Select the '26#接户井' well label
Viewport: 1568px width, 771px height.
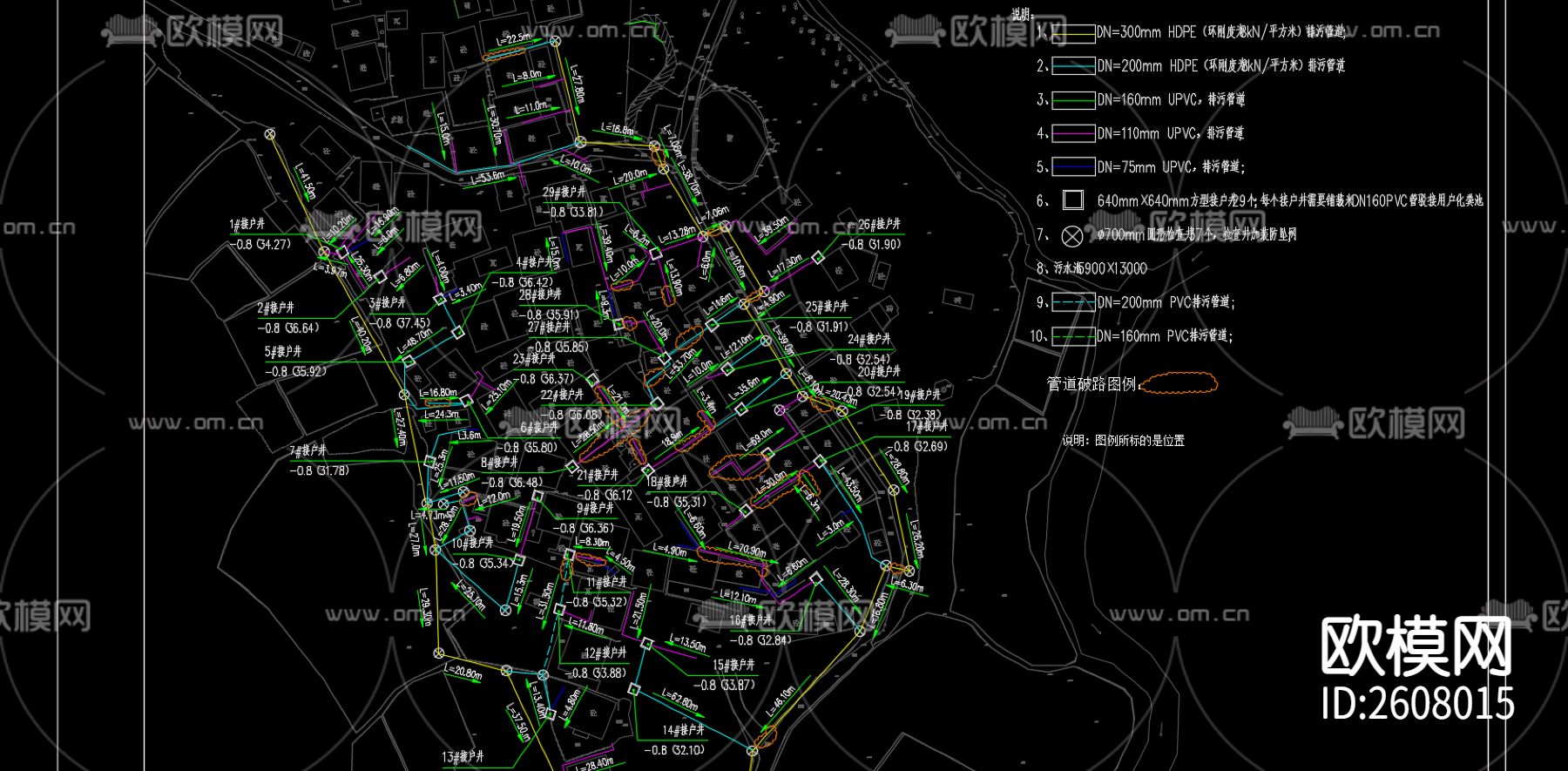(x=880, y=225)
